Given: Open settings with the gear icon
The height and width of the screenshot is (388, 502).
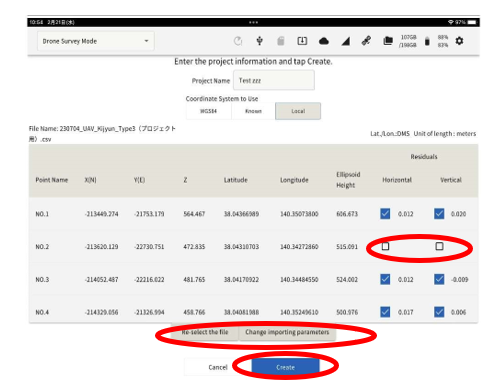Looking at the screenshot, I should 459,41.
